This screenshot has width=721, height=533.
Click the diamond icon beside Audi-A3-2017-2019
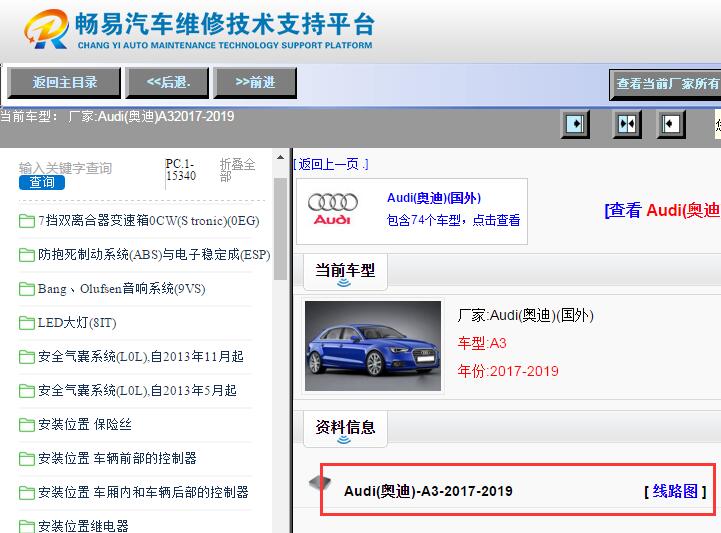click(318, 484)
